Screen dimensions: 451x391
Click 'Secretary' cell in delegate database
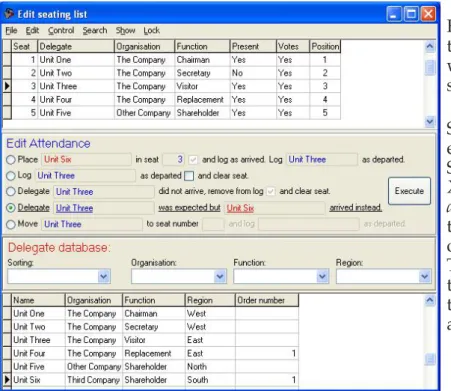tap(154, 327)
